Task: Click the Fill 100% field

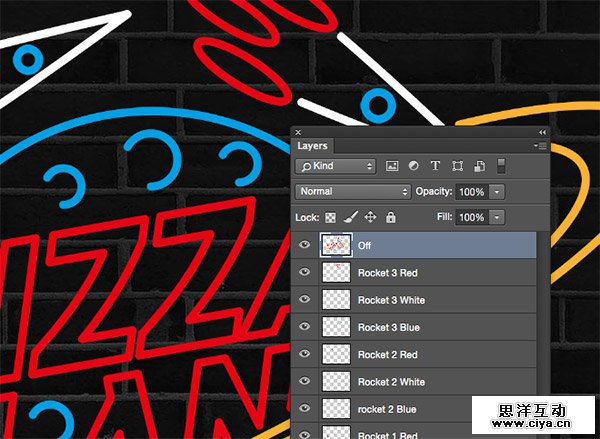Action: 472,217
